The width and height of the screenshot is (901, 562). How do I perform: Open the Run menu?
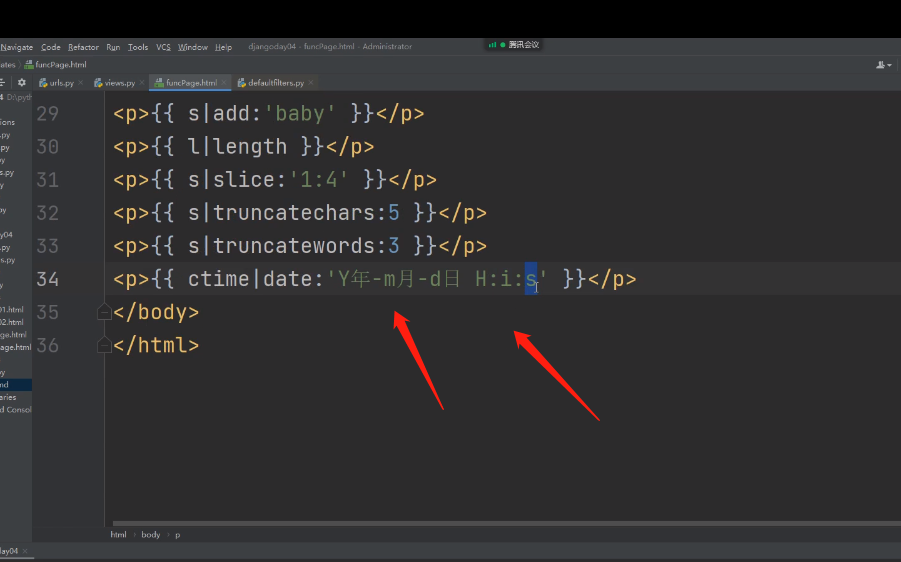pos(113,47)
